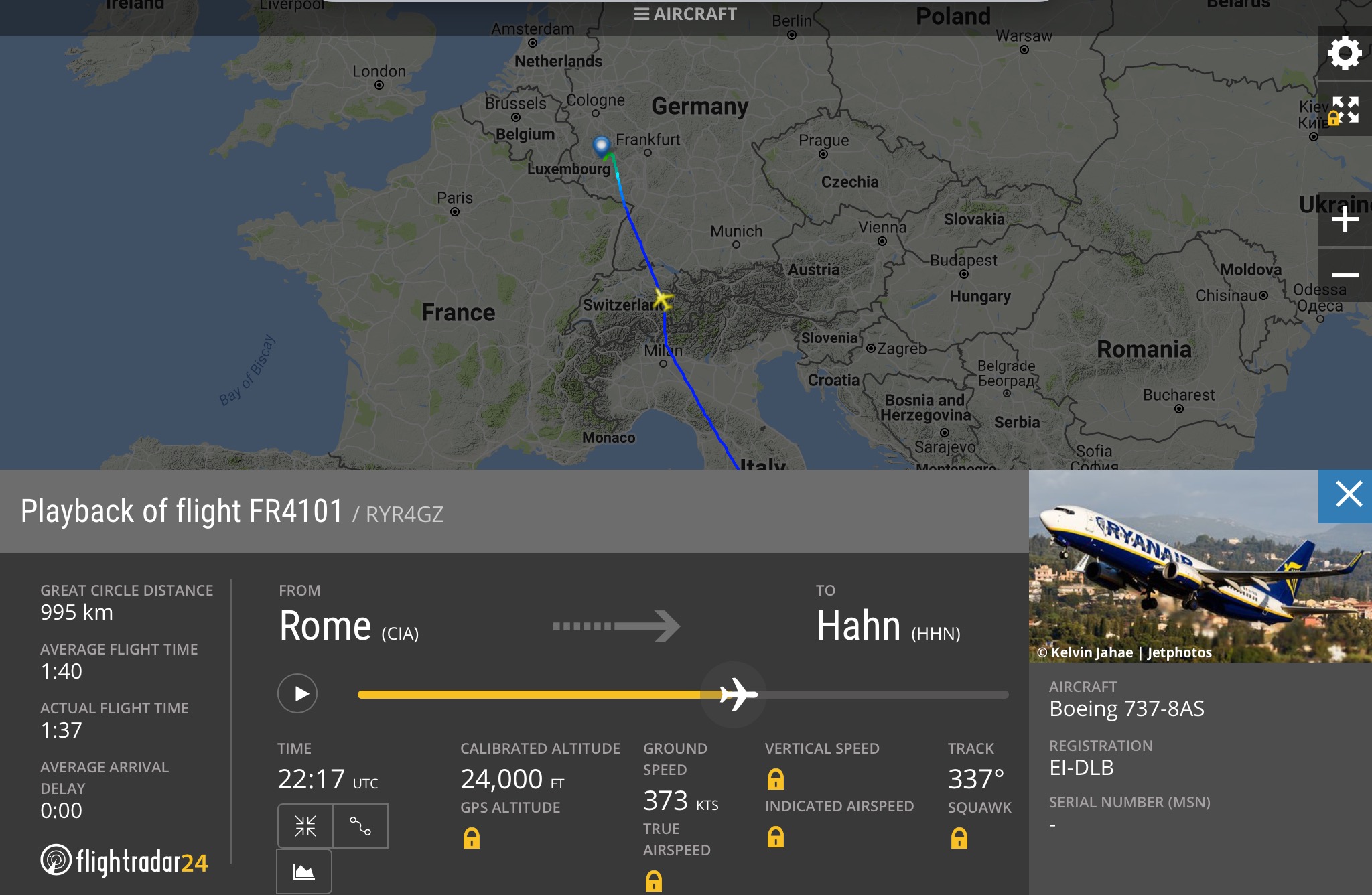The image size is (1372, 895).
Task: Click the blue destination pin near Frankfurt
Action: pos(602,146)
